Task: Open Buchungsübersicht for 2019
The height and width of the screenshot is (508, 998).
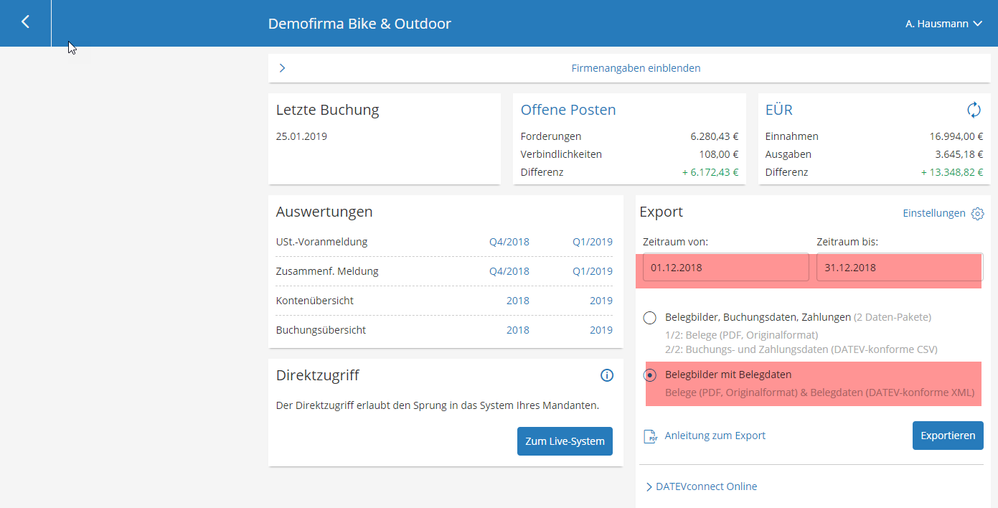Action: click(600, 330)
